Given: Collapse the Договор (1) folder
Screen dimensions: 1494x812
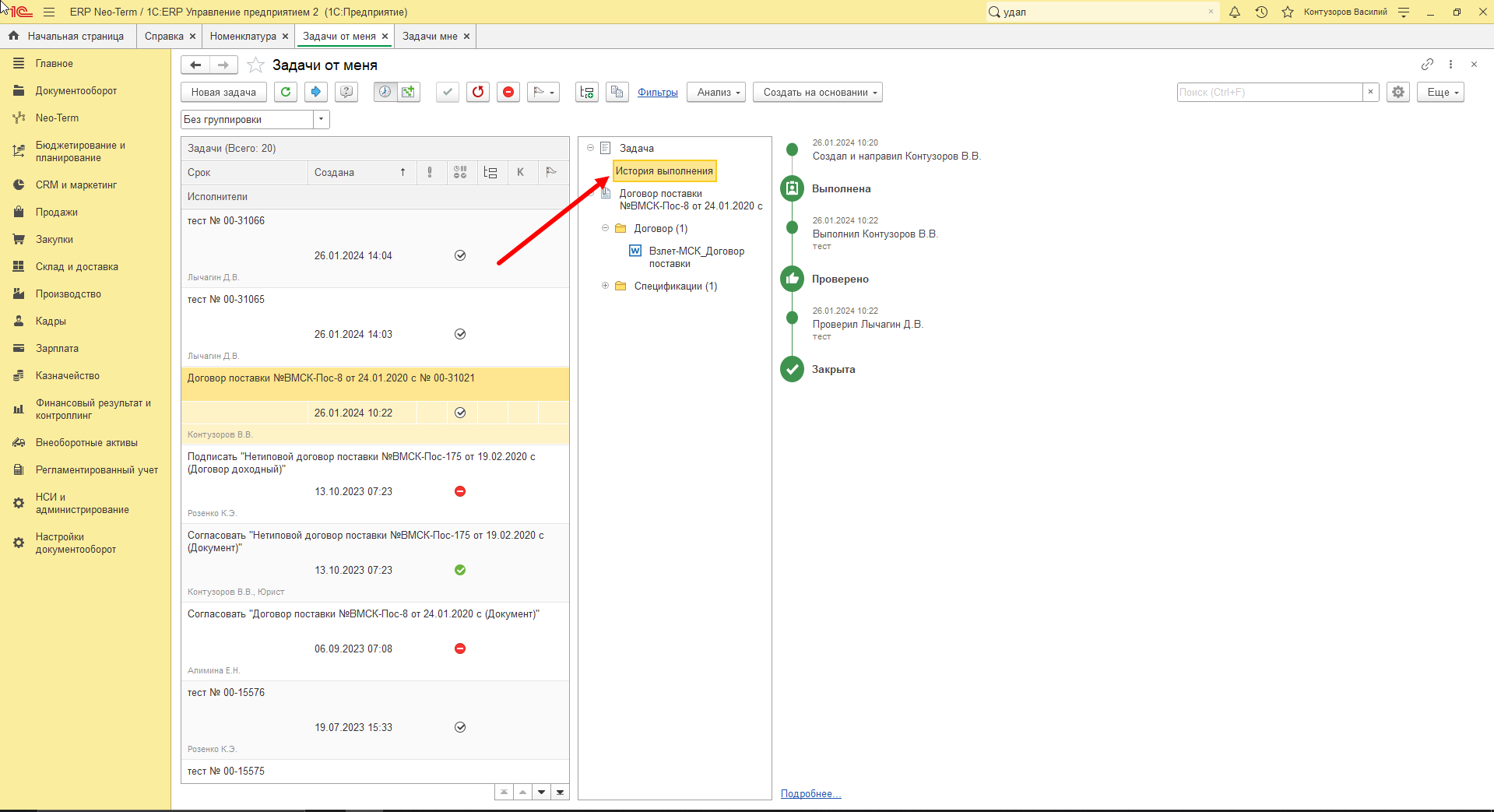Looking at the screenshot, I should click(605, 228).
